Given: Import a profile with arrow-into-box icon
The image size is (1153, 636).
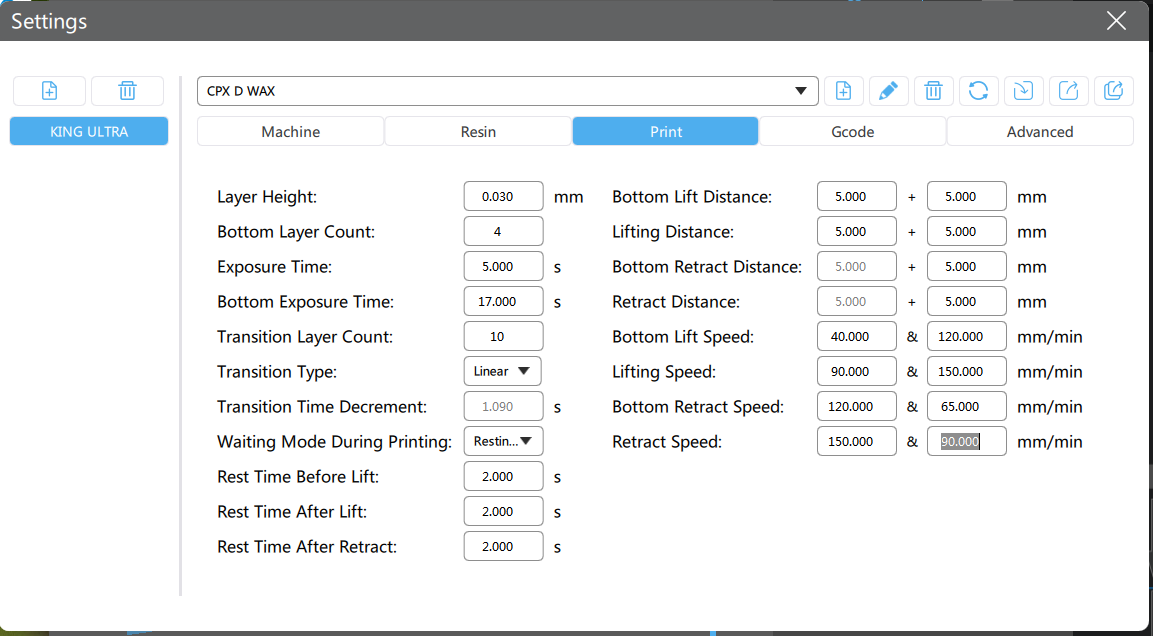Looking at the screenshot, I should 1023,91.
